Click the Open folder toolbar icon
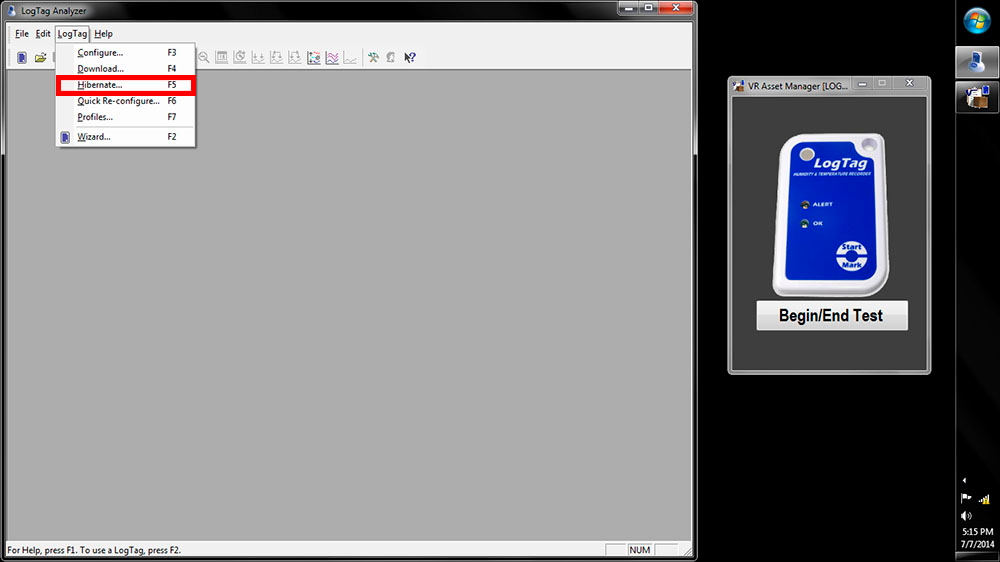The width and height of the screenshot is (1000, 562). (41, 58)
